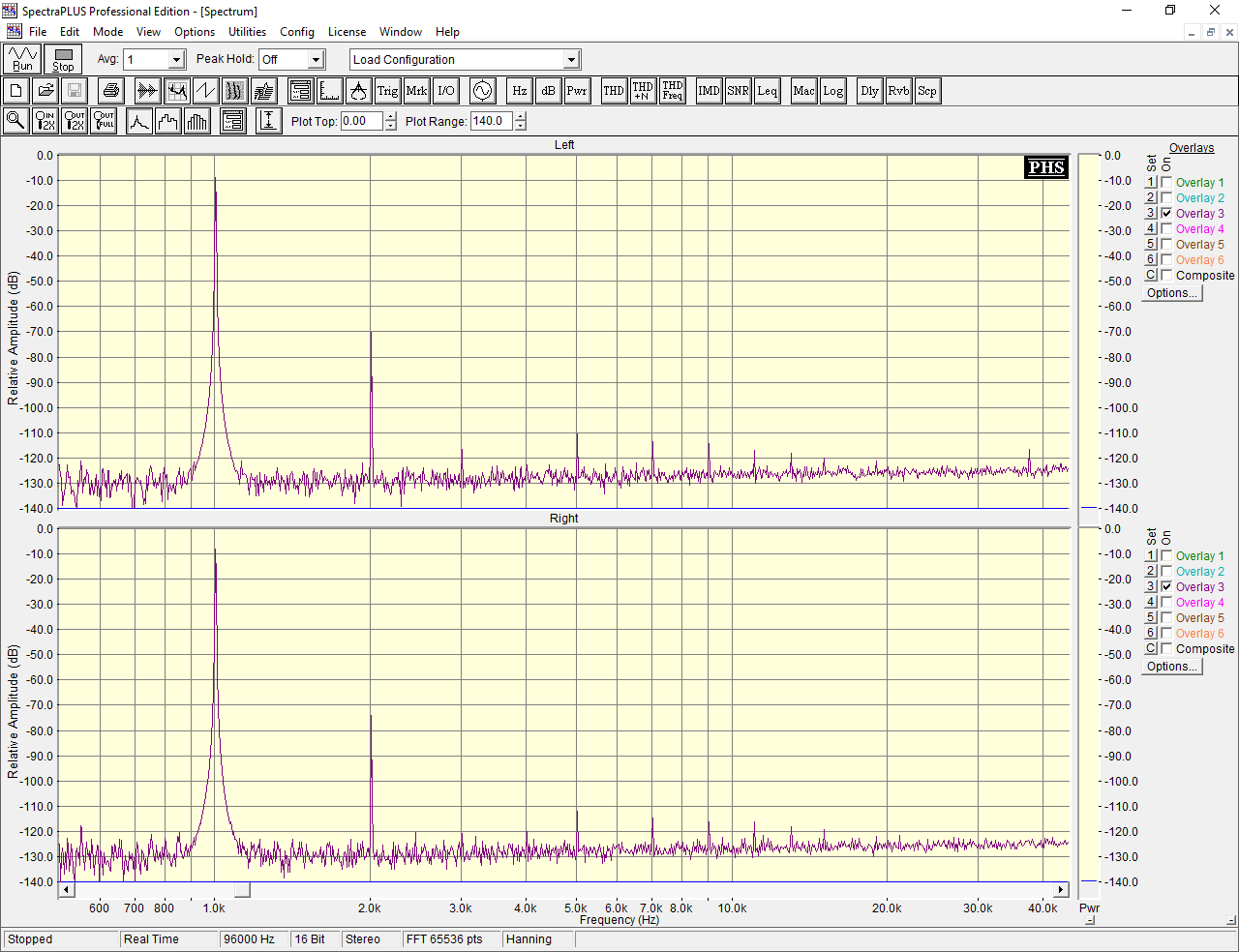Select the Spectrum view toolbar icon
The image size is (1239, 952).
pyautogui.click(x=176, y=91)
